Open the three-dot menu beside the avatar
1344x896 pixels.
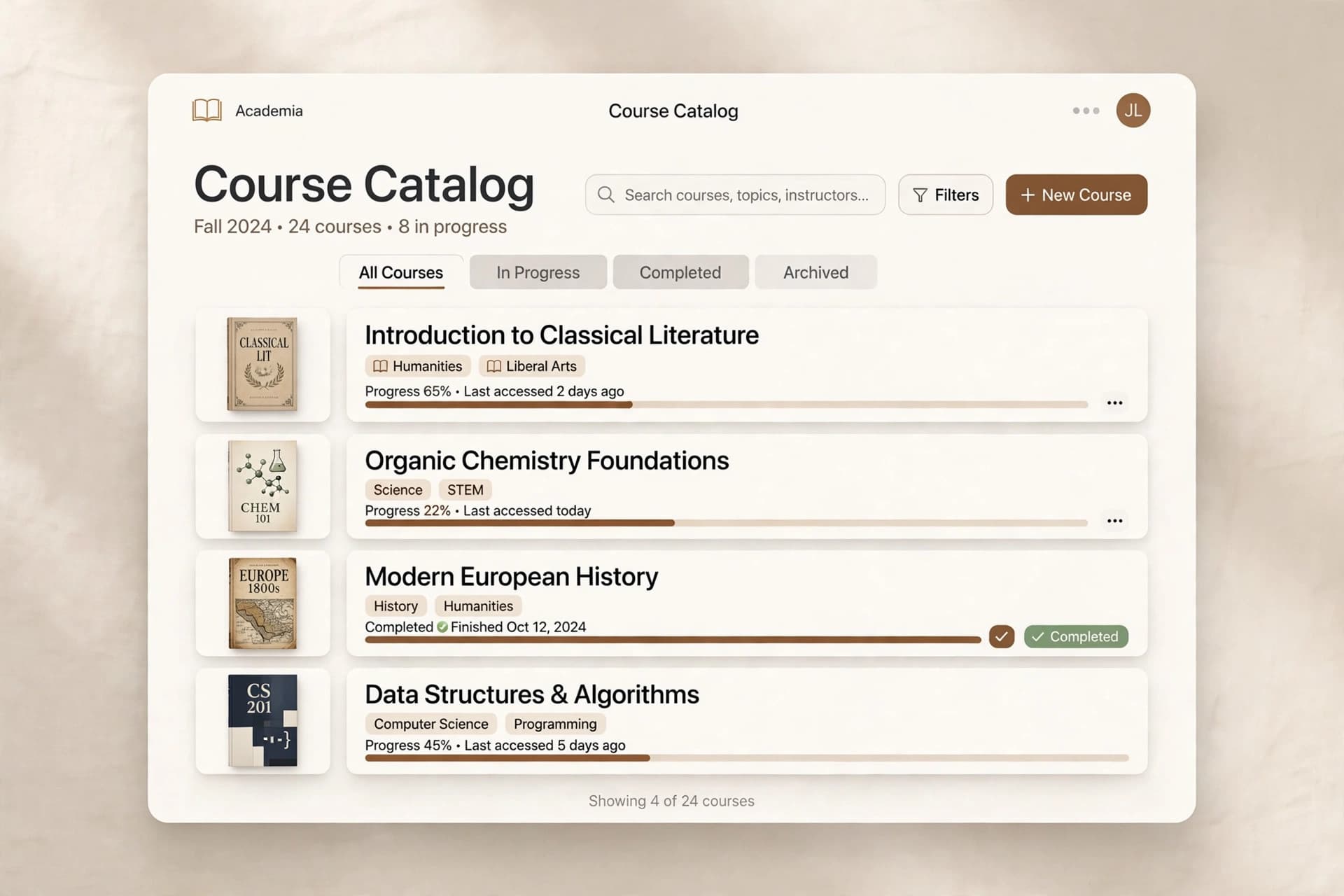[x=1086, y=111]
